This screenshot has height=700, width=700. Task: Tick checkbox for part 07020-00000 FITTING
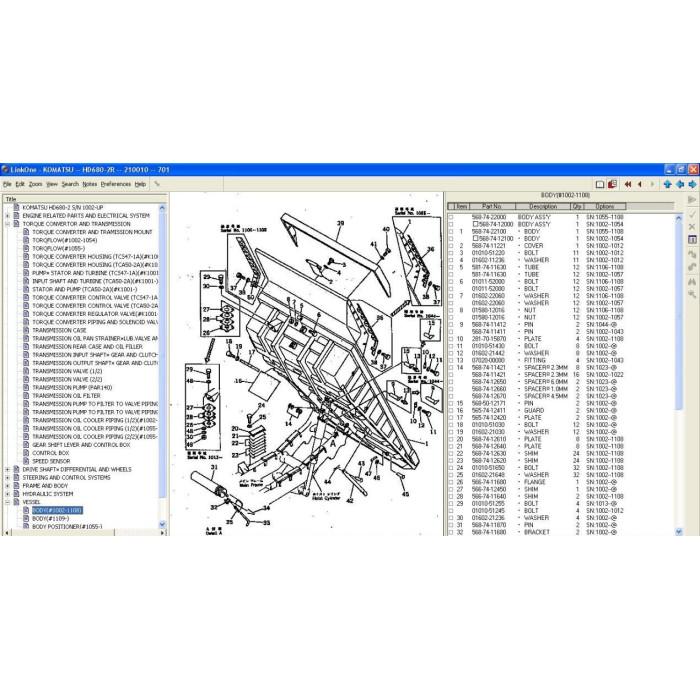click(x=450, y=360)
